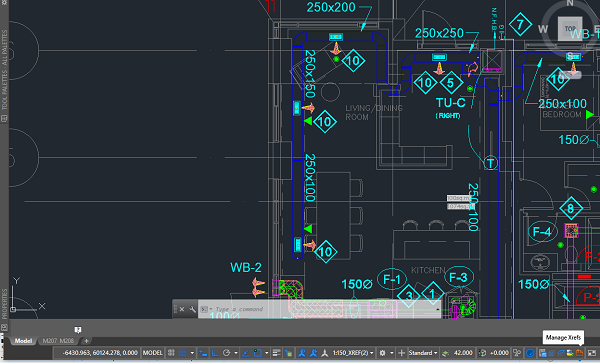Click the 42.000 cut plane value
The width and height of the screenshot is (600, 364).
pos(463,353)
